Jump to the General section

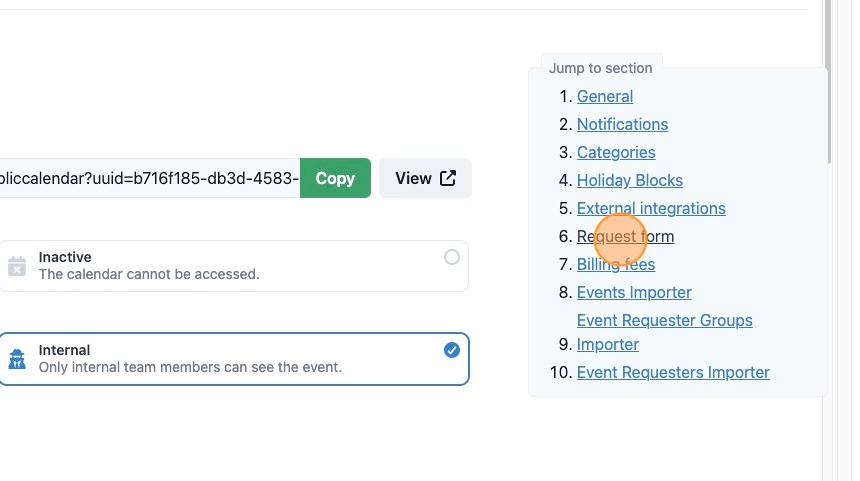[x=604, y=97]
